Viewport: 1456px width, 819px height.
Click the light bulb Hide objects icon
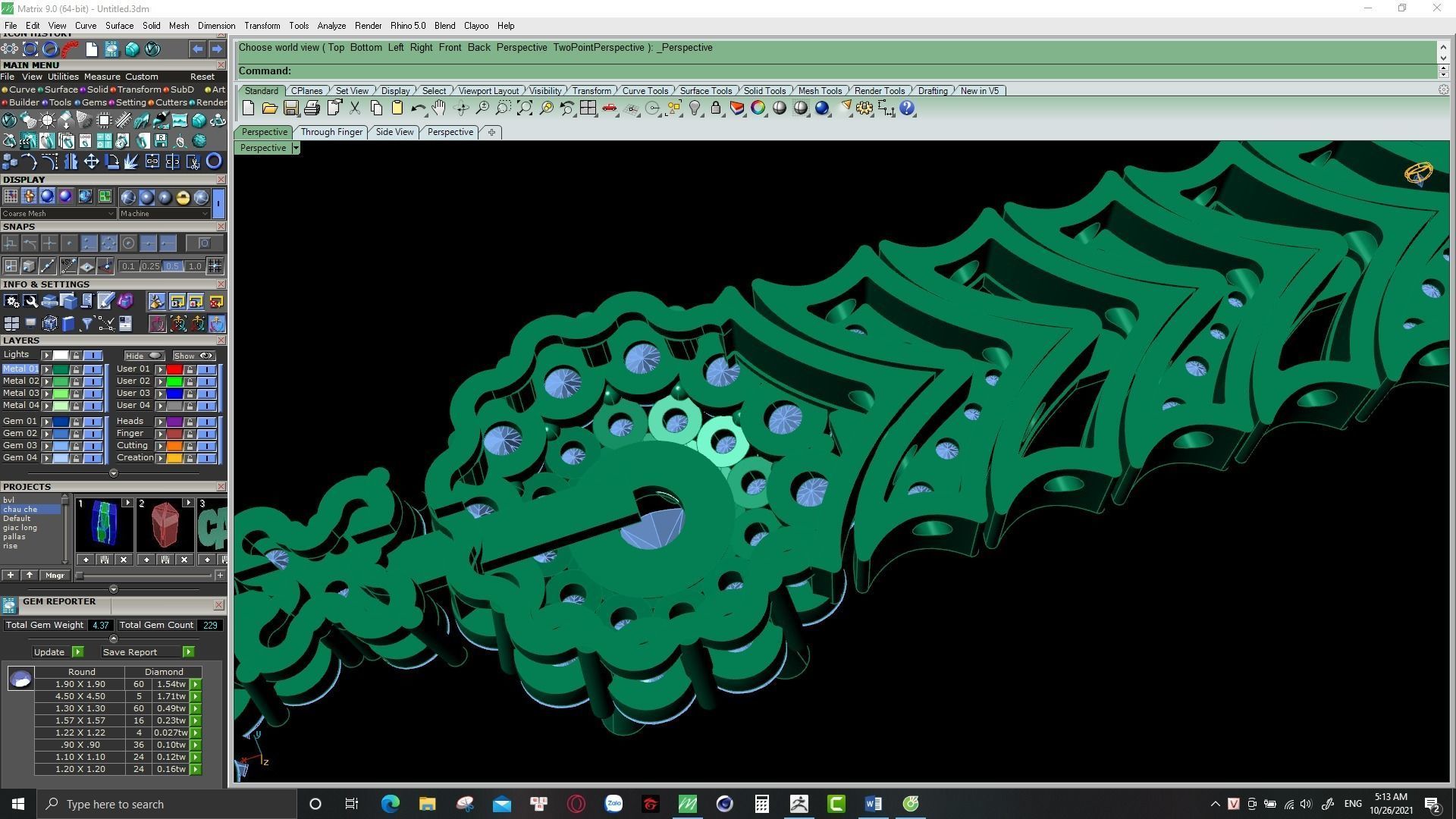coord(695,108)
